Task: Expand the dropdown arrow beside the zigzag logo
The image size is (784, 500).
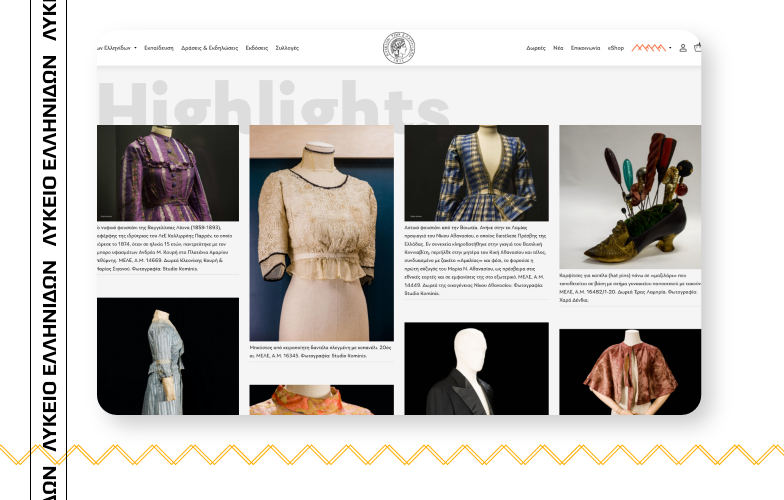Action: pos(670,48)
